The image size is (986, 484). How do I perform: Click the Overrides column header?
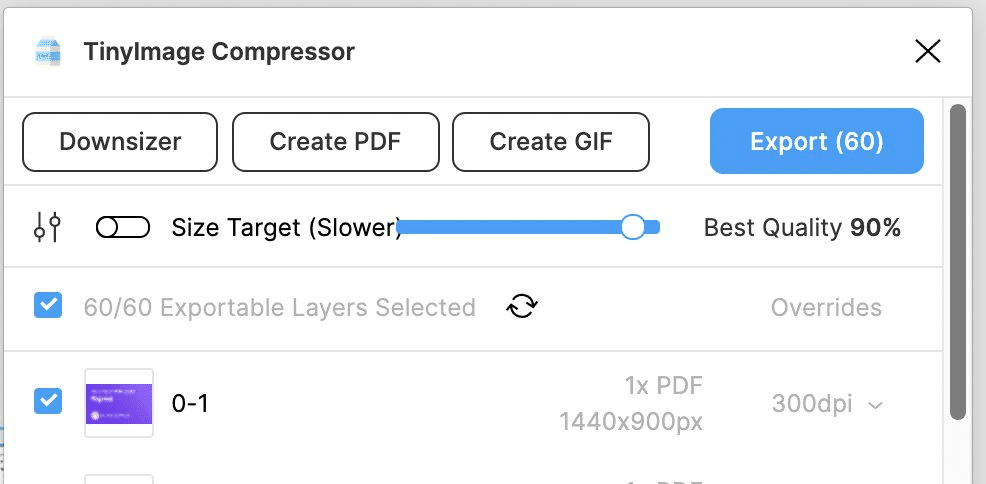point(826,307)
